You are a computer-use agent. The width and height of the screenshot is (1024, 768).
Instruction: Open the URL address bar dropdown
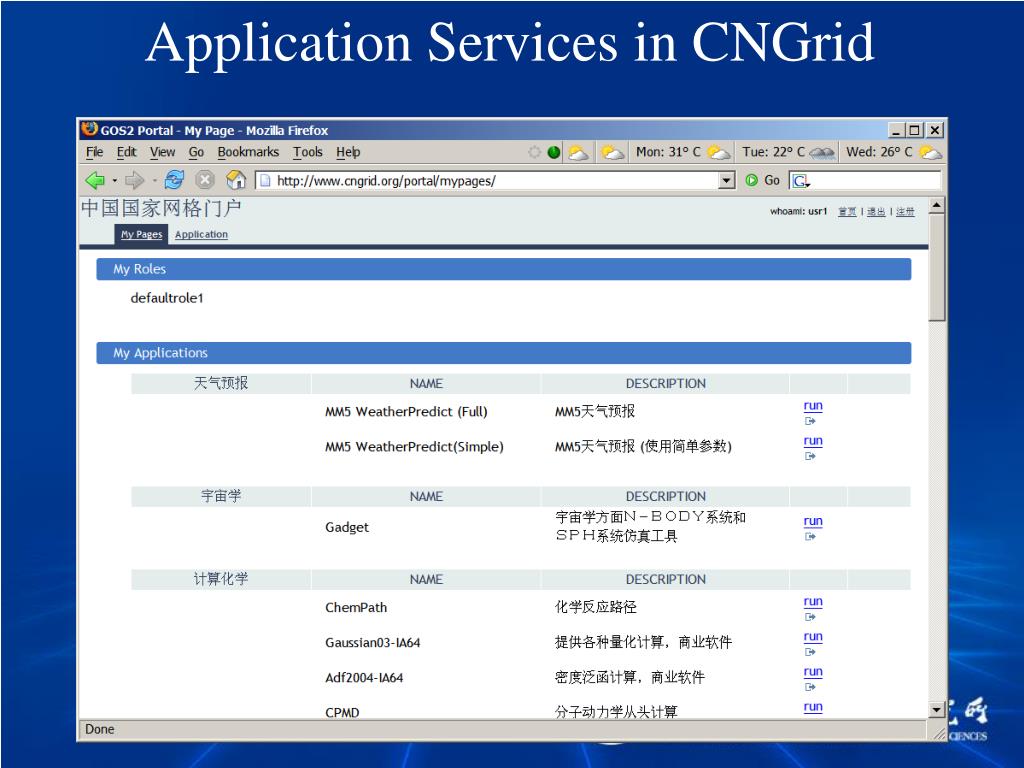click(726, 180)
